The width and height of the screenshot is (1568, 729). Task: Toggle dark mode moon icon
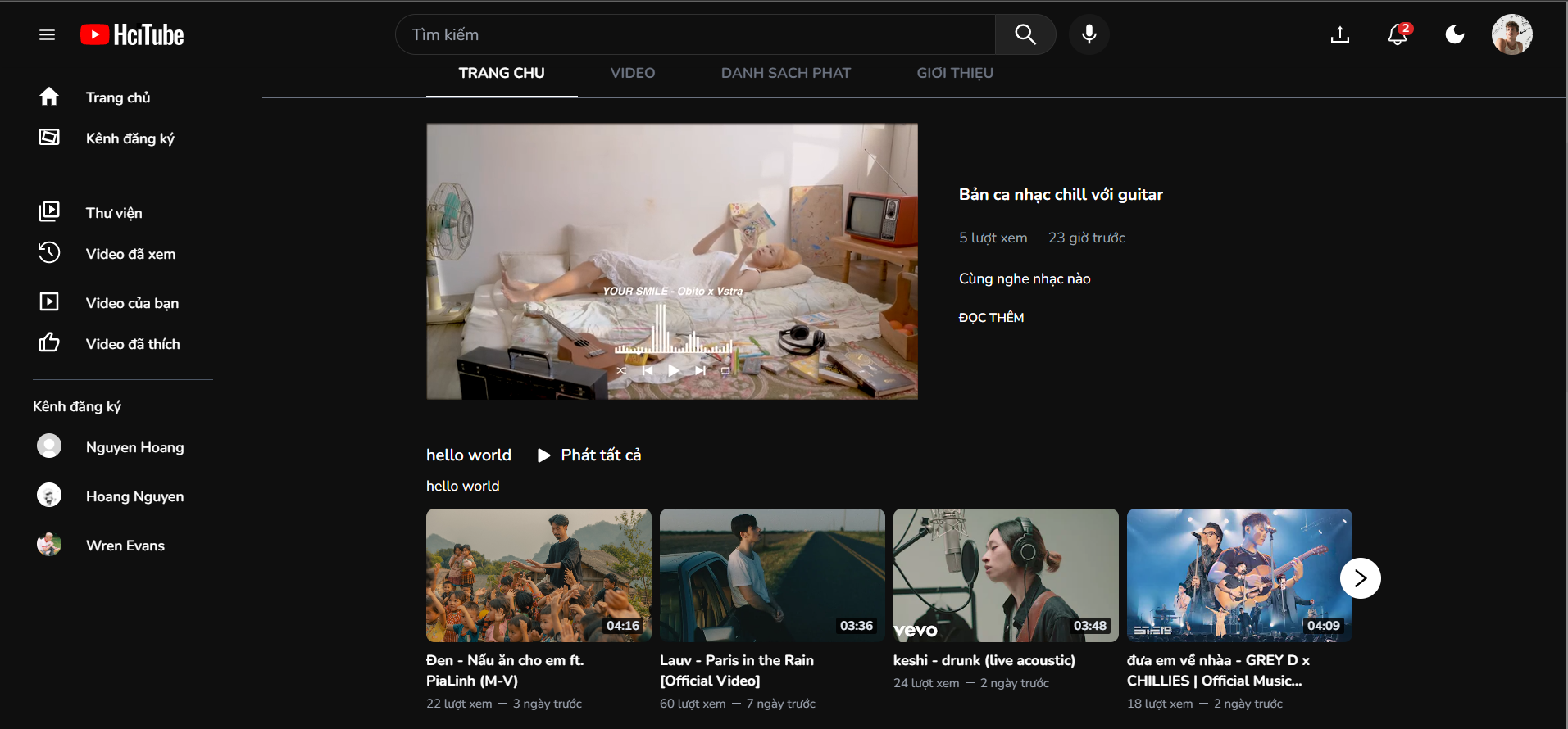1455,34
